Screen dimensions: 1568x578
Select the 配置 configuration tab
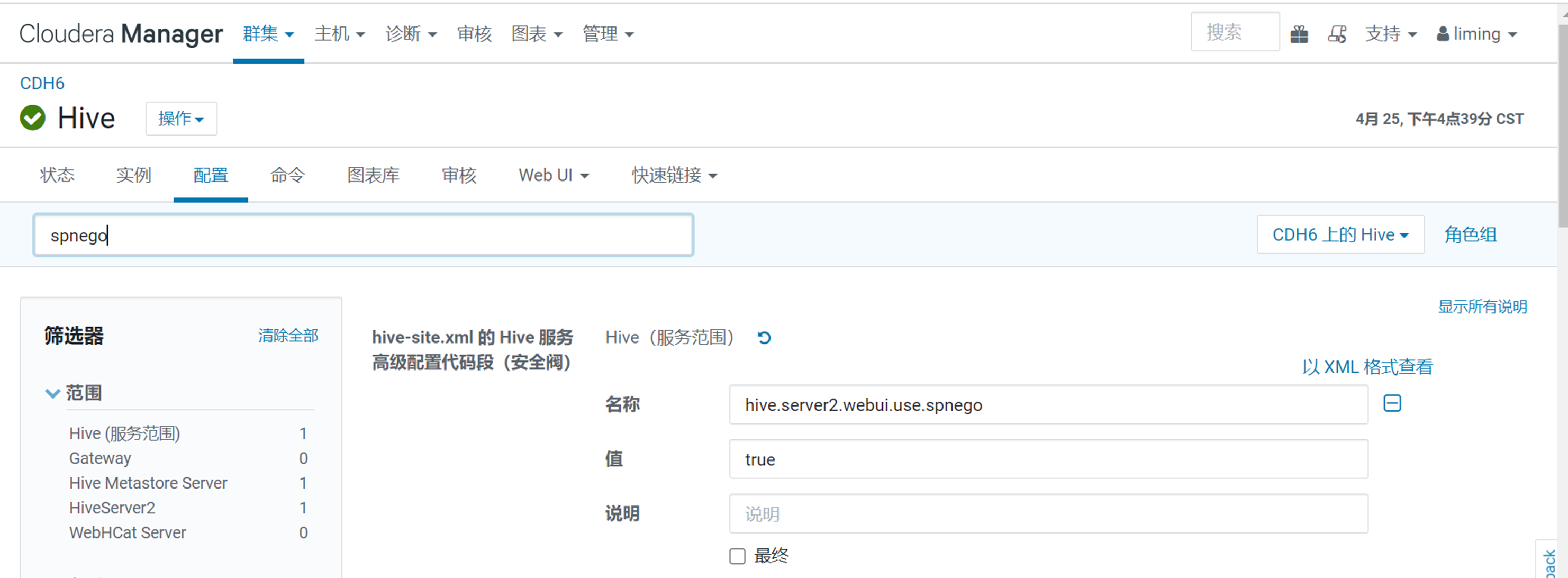(211, 175)
